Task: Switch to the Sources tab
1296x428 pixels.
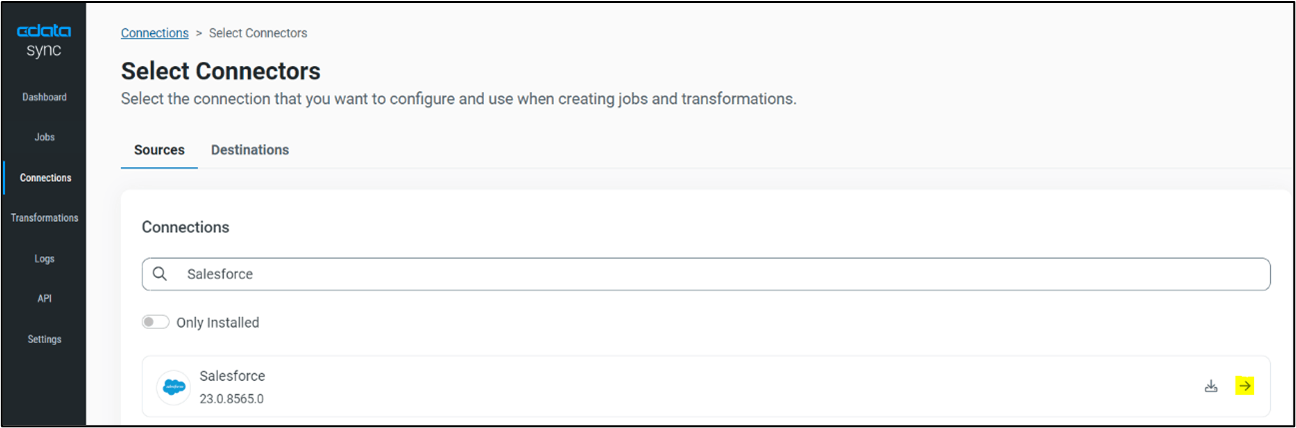Action: [159, 150]
